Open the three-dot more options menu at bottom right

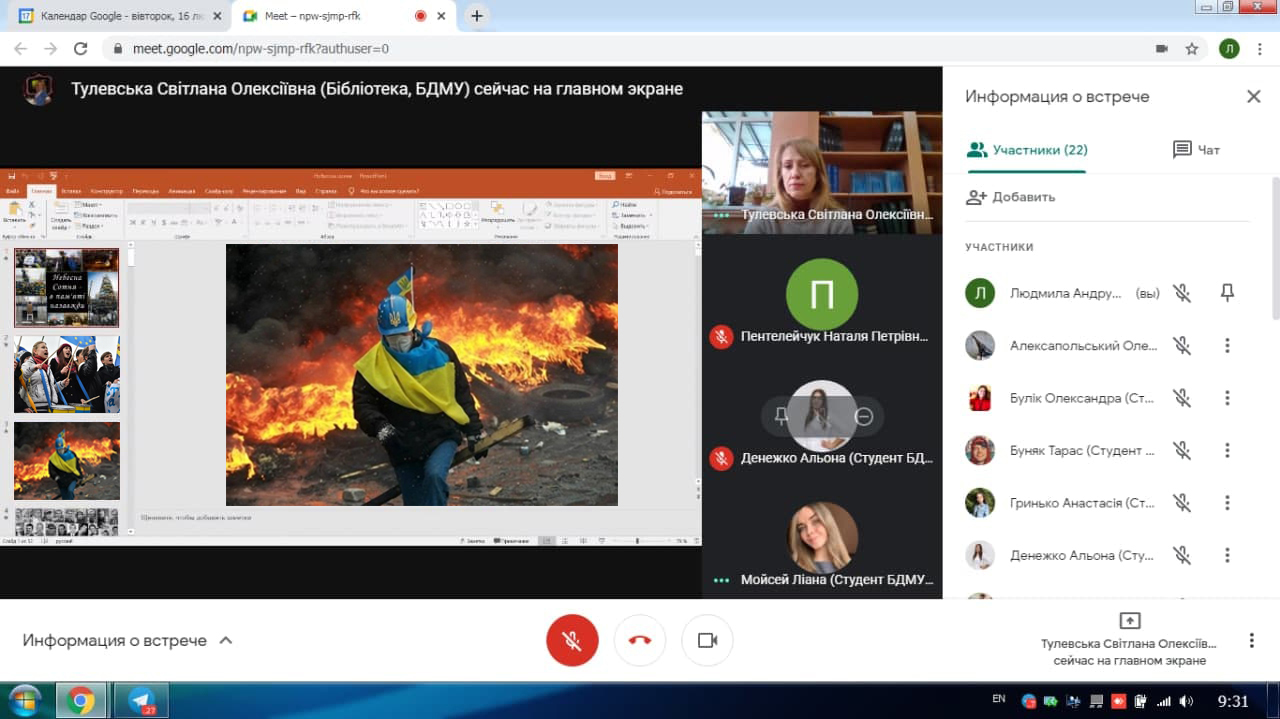point(1251,640)
